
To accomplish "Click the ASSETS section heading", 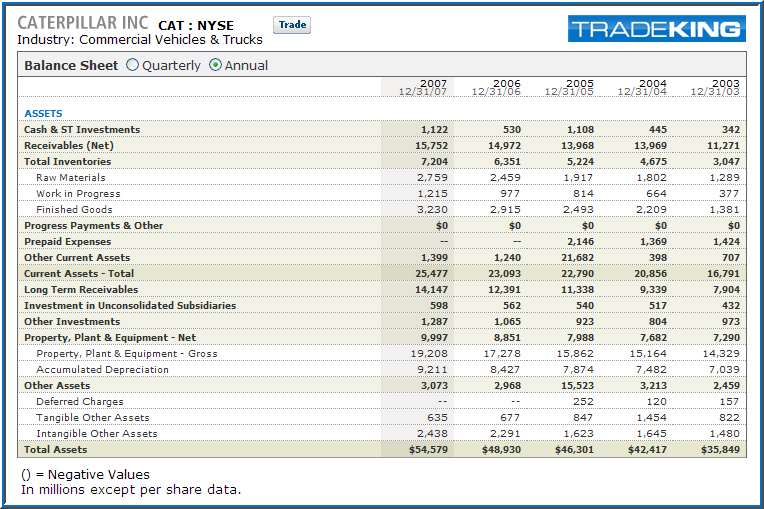I will click(43, 113).
